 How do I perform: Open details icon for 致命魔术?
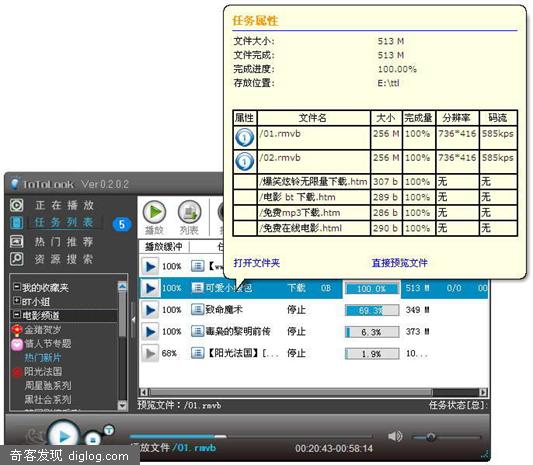pos(197,310)
